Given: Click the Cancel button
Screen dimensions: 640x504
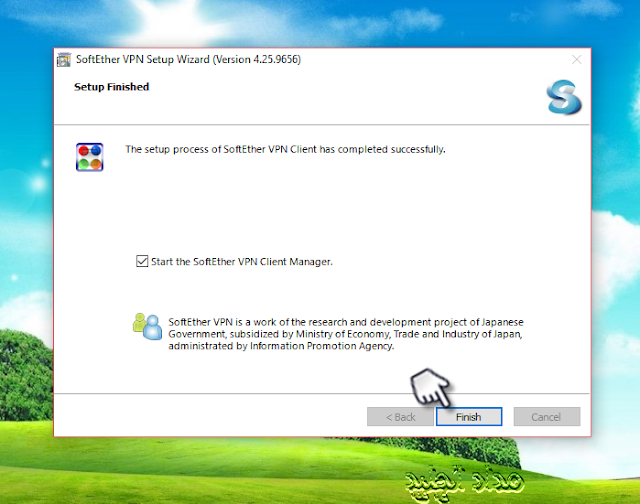Looking at the screenshot, I should click(547, 417).
